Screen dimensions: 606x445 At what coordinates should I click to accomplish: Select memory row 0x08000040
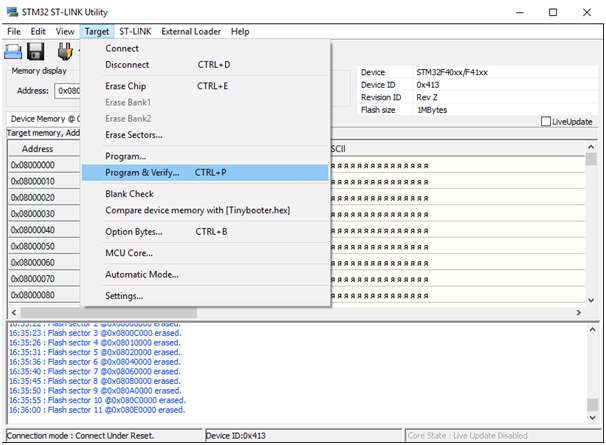[44, 230]
